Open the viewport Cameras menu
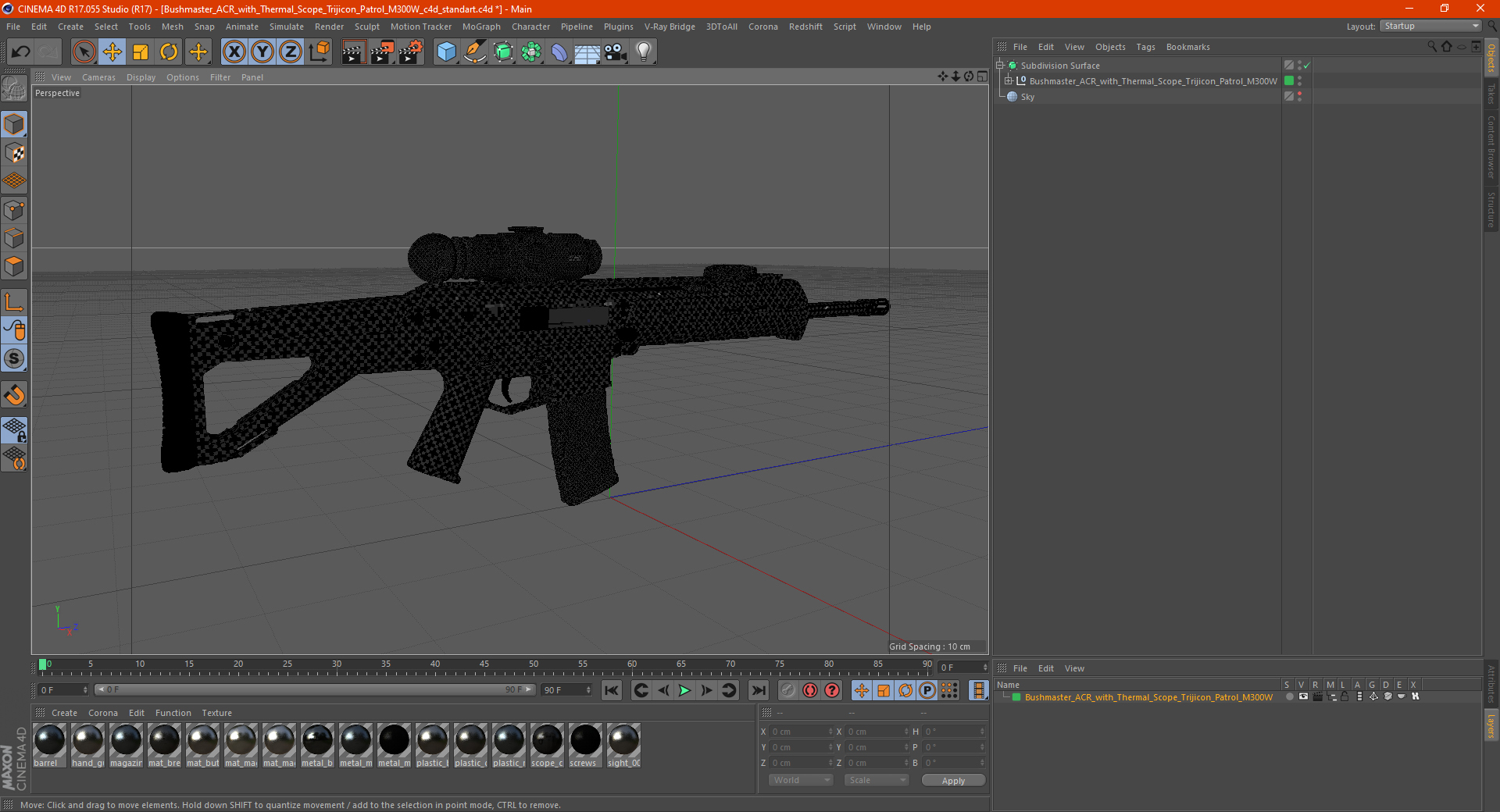The image size is (1500, 812). (x=98, y=77)
